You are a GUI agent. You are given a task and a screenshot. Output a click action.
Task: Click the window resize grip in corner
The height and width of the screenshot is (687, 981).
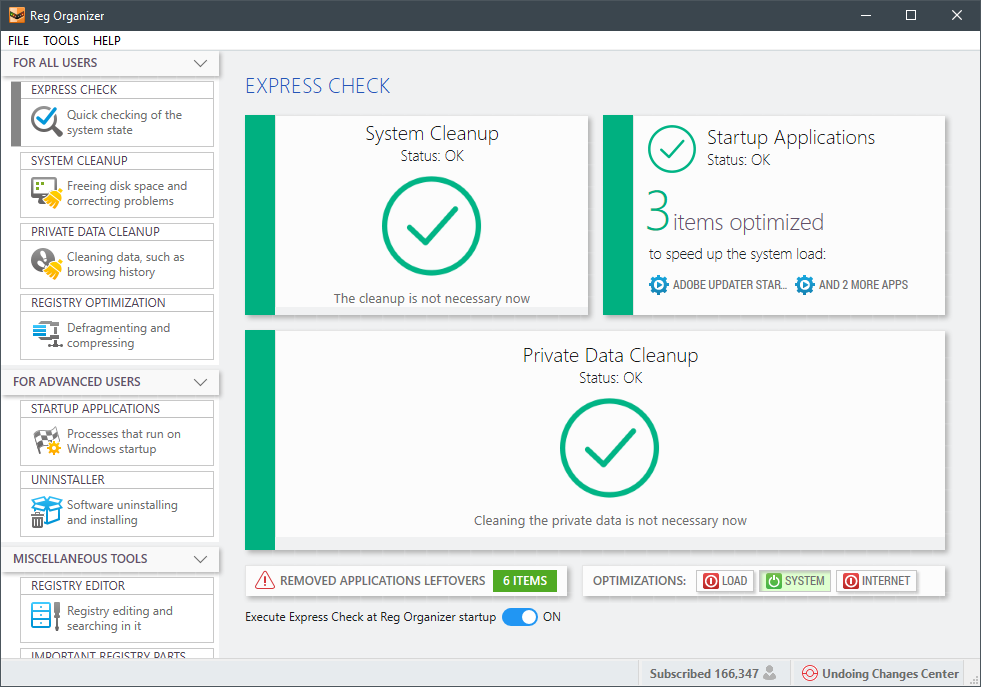point(974,680)
